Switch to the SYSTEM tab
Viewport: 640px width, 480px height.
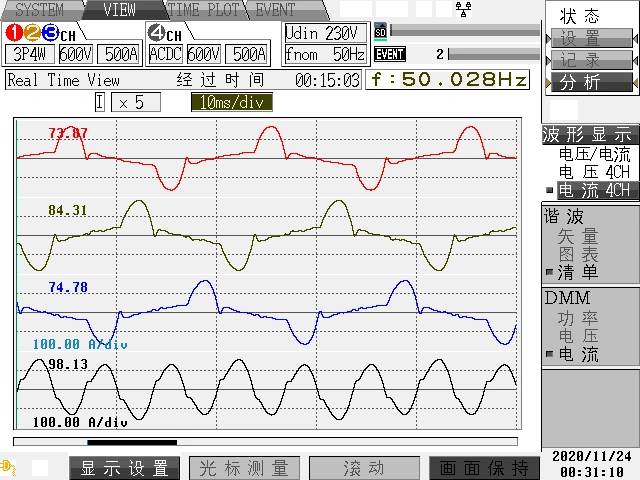click(x=38, y=10)
